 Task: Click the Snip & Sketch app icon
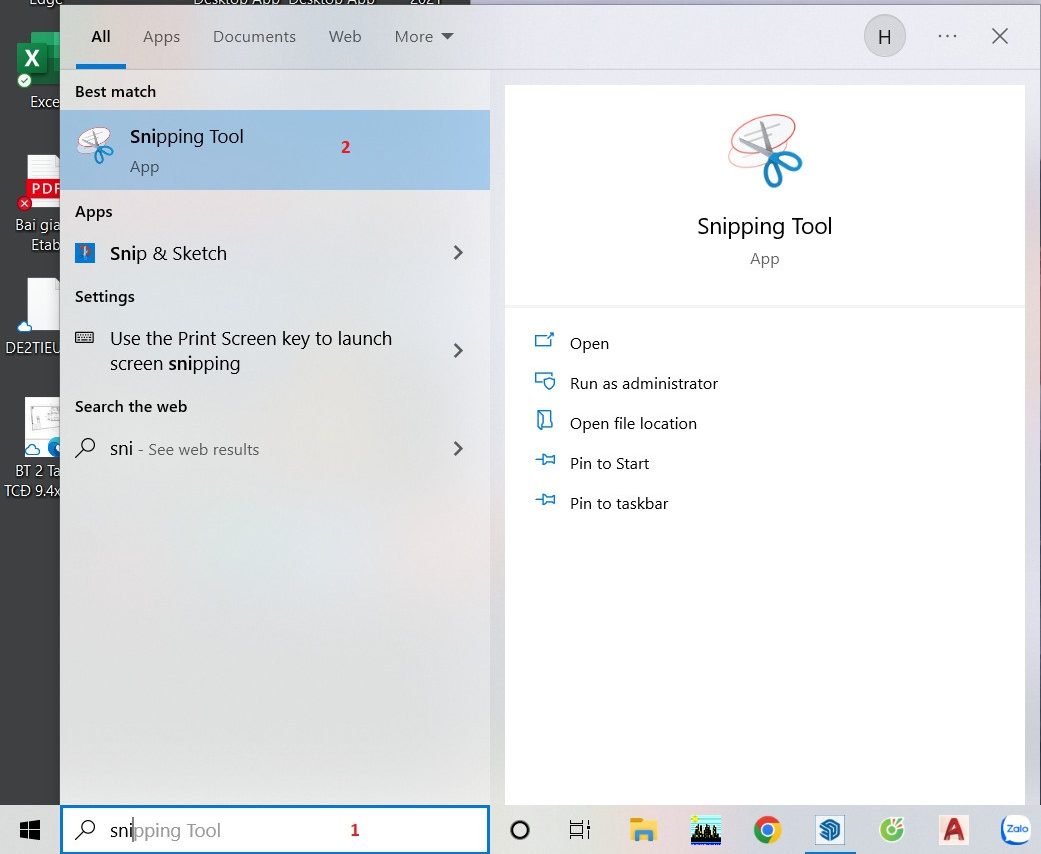[85, 253]
